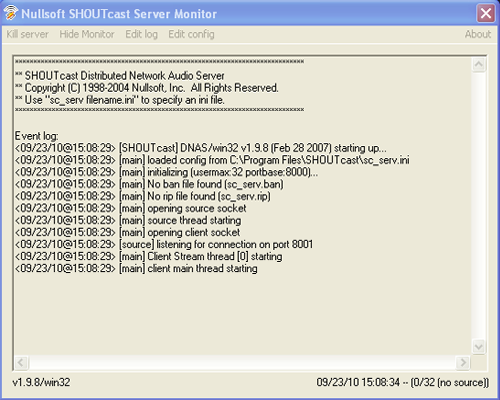Click the 'Client Stream thread [0] starting' entry
500x400 pixels.
coord(149,256)
